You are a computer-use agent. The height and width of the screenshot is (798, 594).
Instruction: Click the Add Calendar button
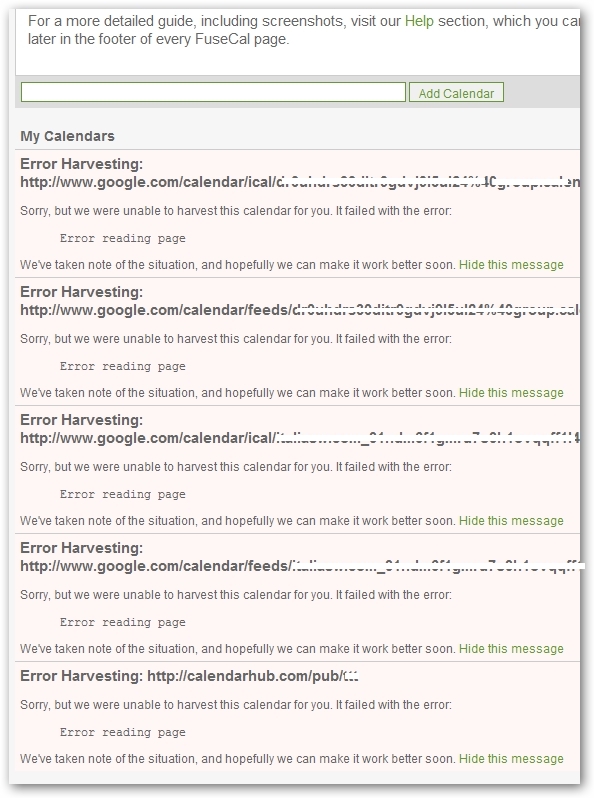pos(456,93)
